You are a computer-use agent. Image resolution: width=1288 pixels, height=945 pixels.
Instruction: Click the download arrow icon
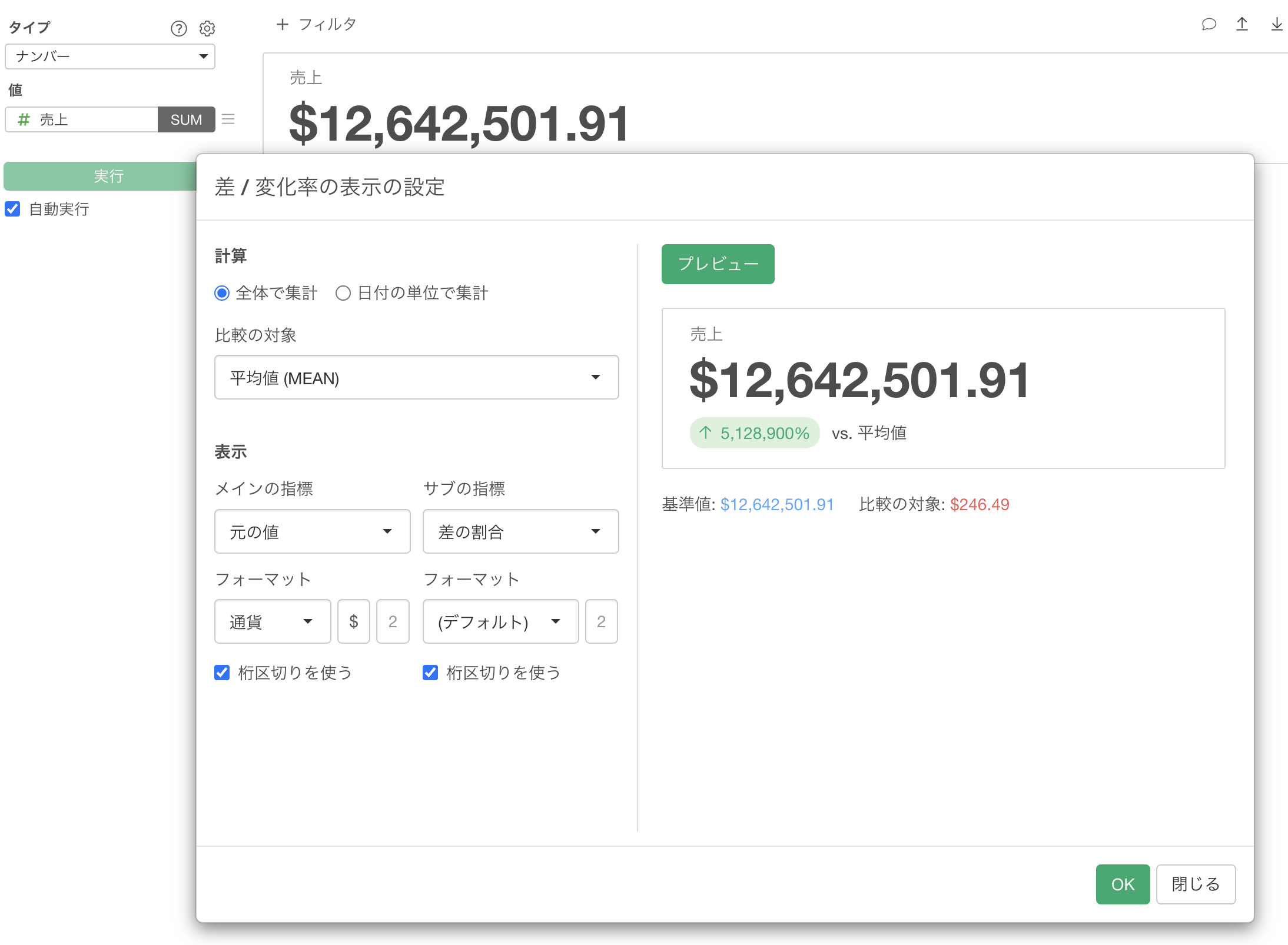[1276, 24]
